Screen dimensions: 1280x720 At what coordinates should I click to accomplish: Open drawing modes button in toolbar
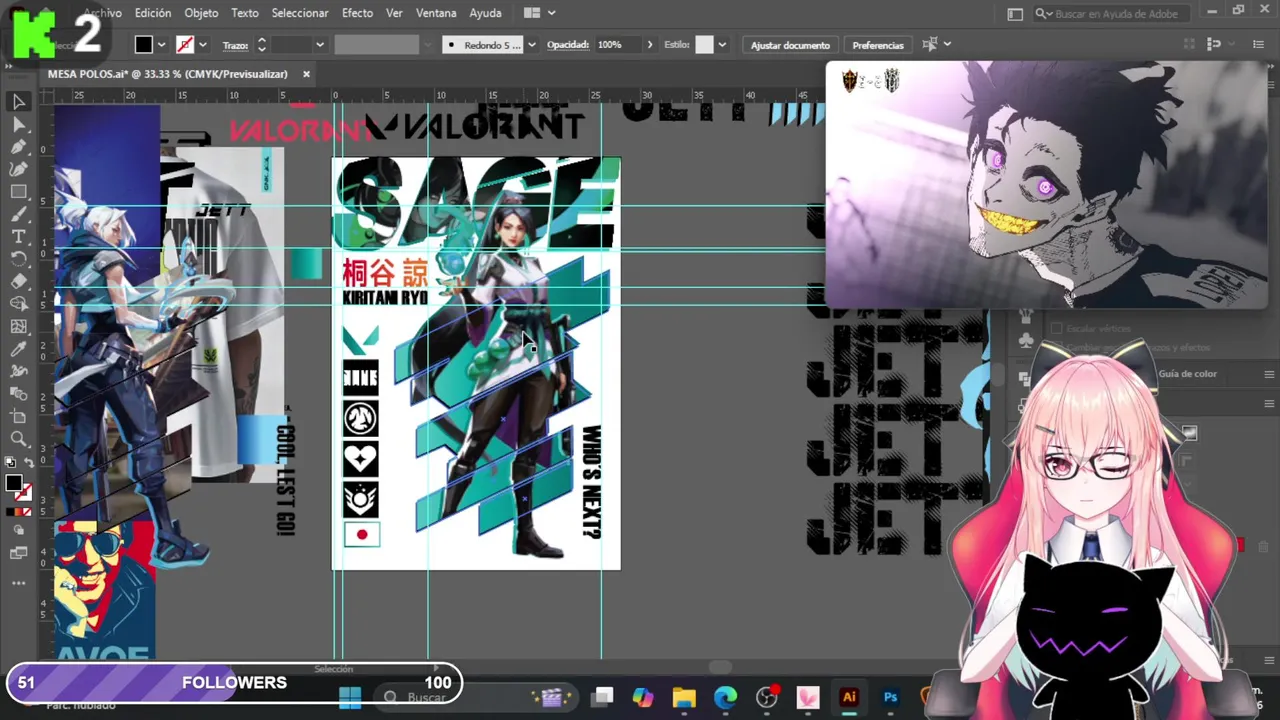[18, 531]
